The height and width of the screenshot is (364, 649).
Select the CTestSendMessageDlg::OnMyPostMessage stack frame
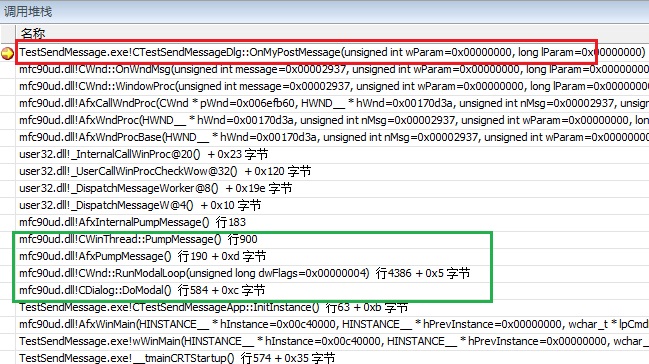(332, 52)
